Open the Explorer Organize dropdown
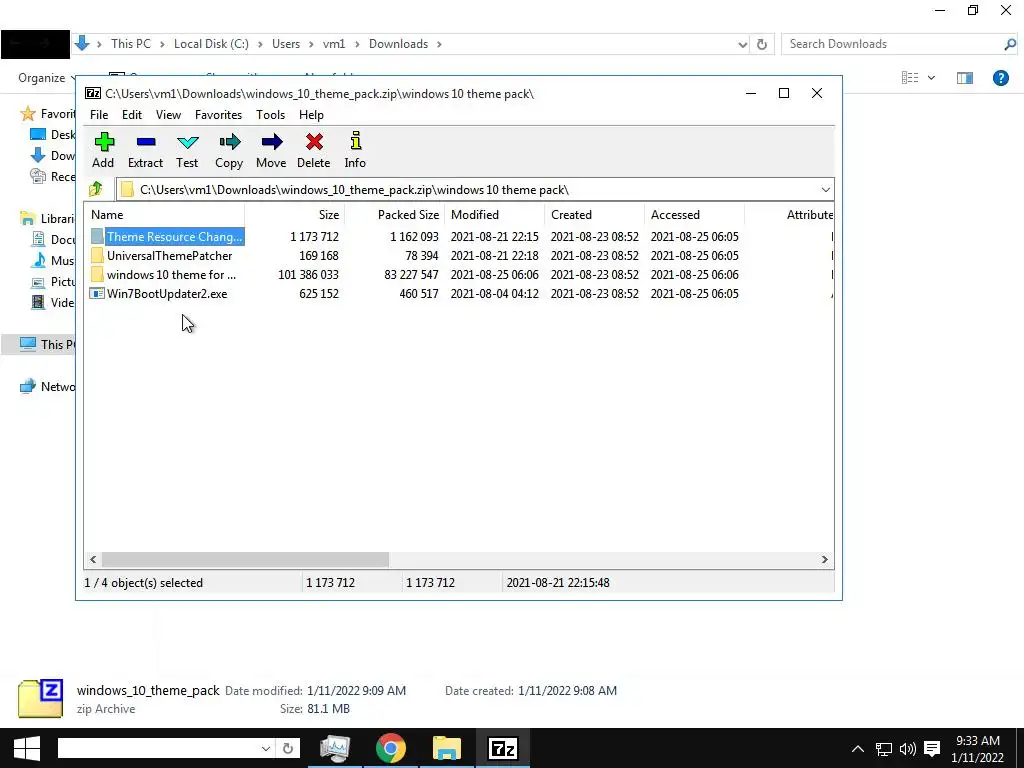The width and height of the screenshot is (1024, 768). coord(46,78)
